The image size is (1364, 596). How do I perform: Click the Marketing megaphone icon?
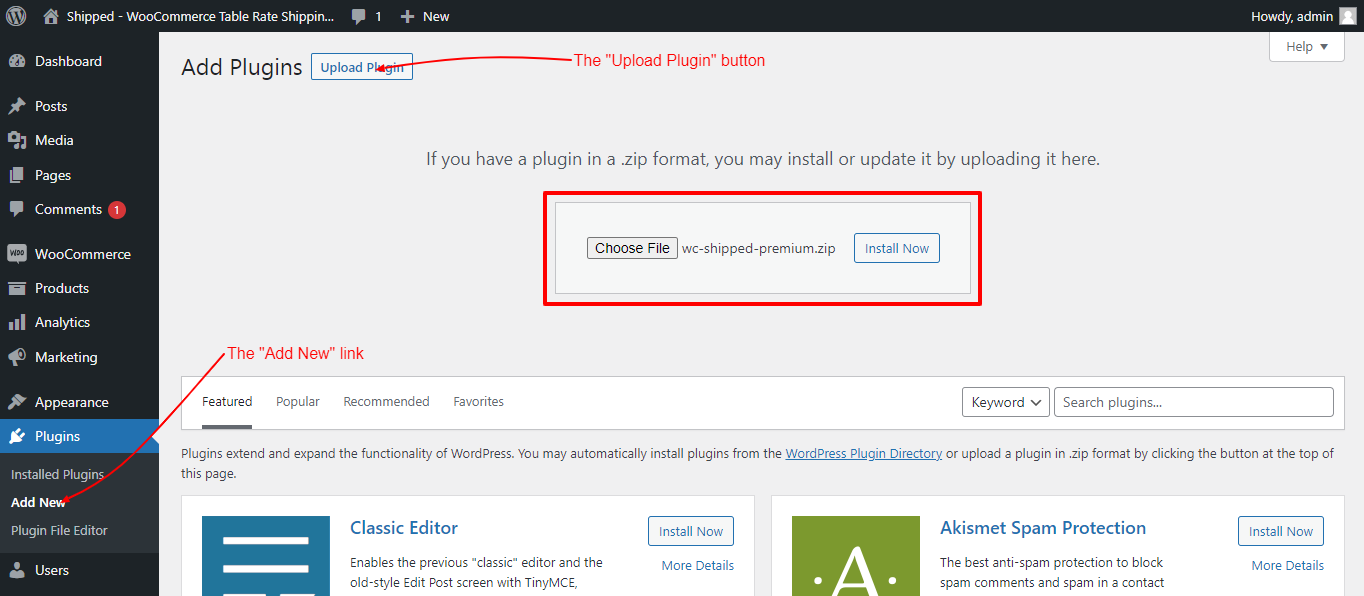17,357
